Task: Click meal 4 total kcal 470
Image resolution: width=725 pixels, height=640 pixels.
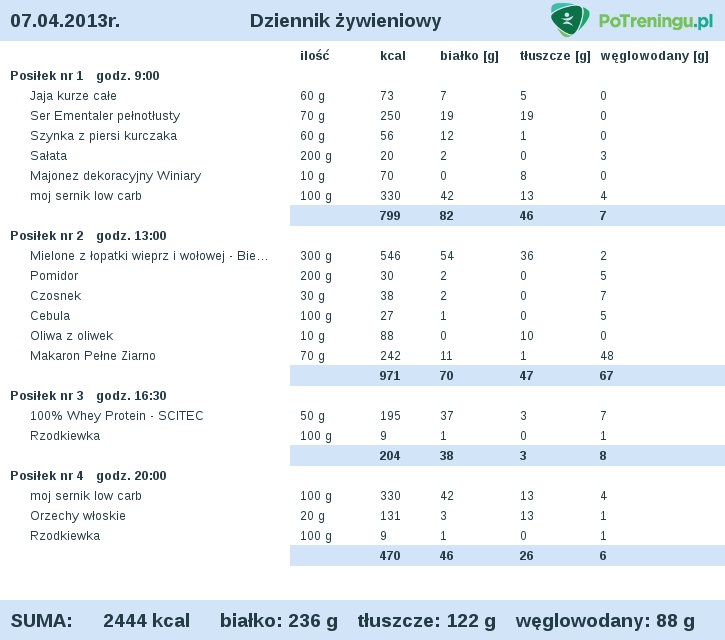Action: 390,556
